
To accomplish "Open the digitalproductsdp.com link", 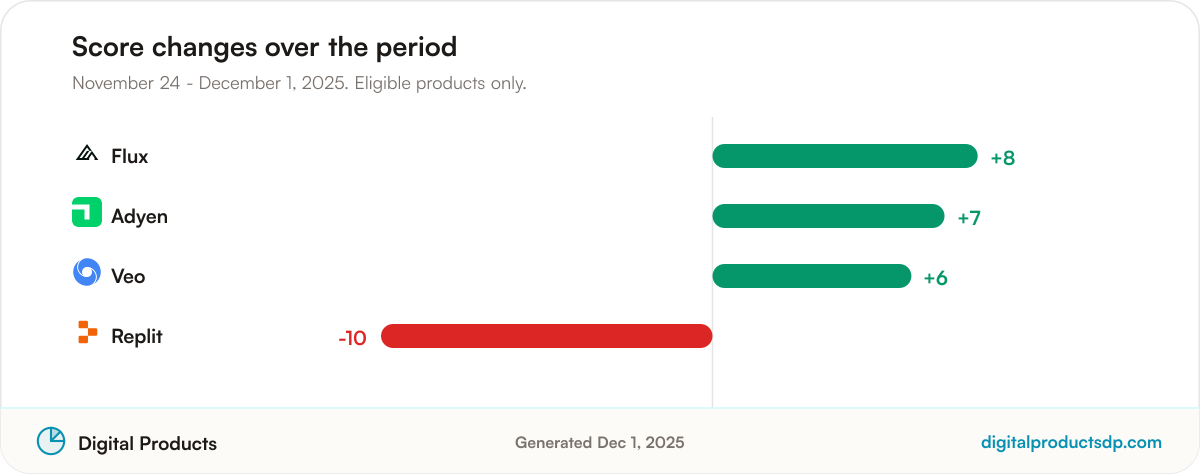I will [1072, 442].
